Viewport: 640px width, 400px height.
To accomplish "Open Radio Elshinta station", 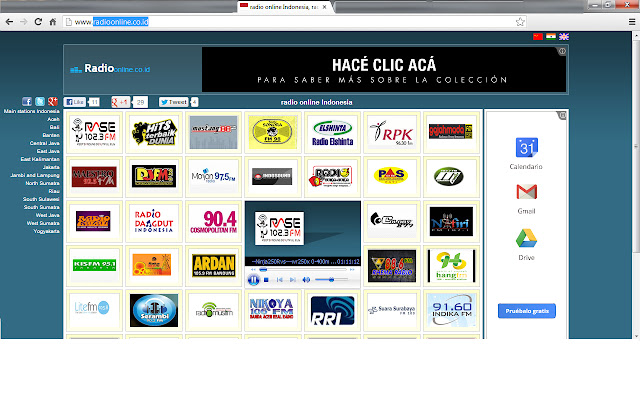I will tap(332, 132).
